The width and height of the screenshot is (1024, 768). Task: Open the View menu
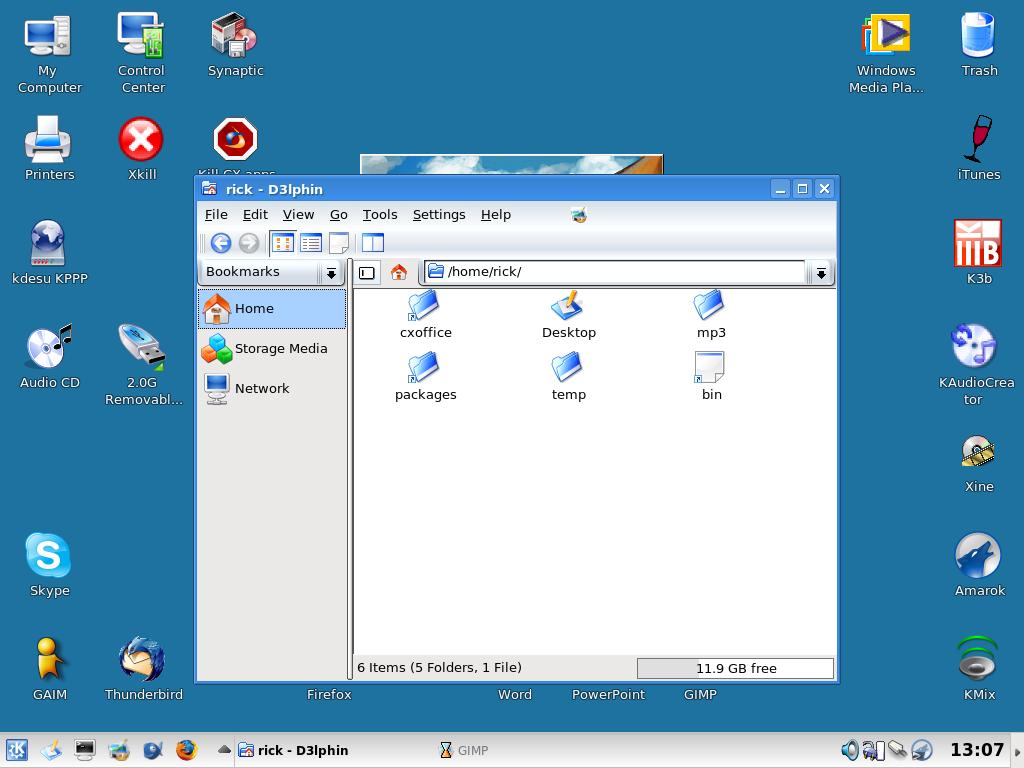click(298, 215)
